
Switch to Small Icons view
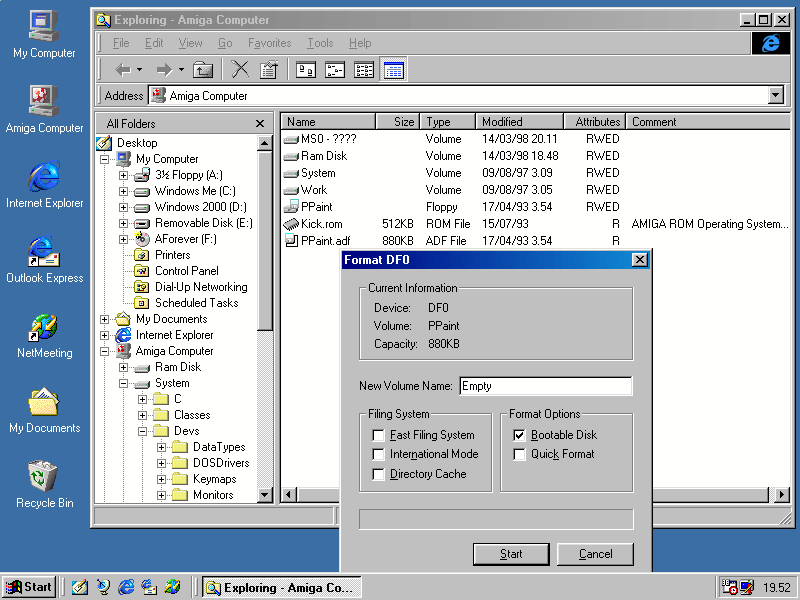(x=335, y=69)
